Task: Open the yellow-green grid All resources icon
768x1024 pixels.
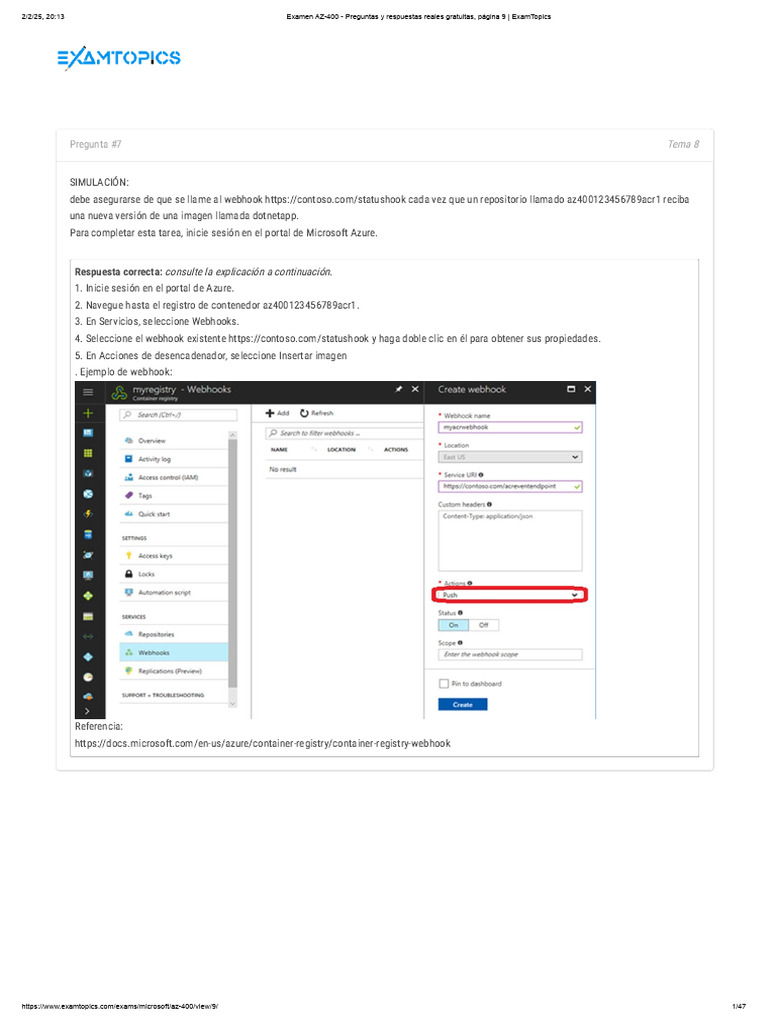Action: pyautogui.click(x=88, y=453)
